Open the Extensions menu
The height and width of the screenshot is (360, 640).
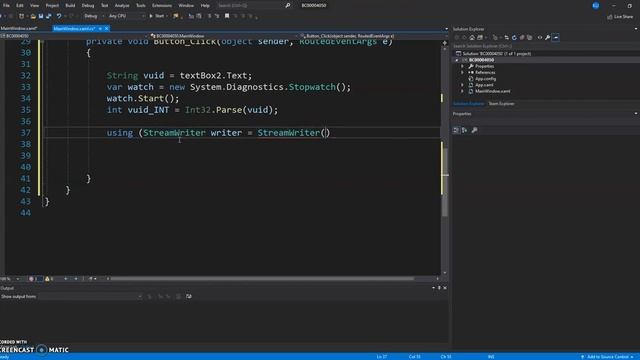[162, 6]
